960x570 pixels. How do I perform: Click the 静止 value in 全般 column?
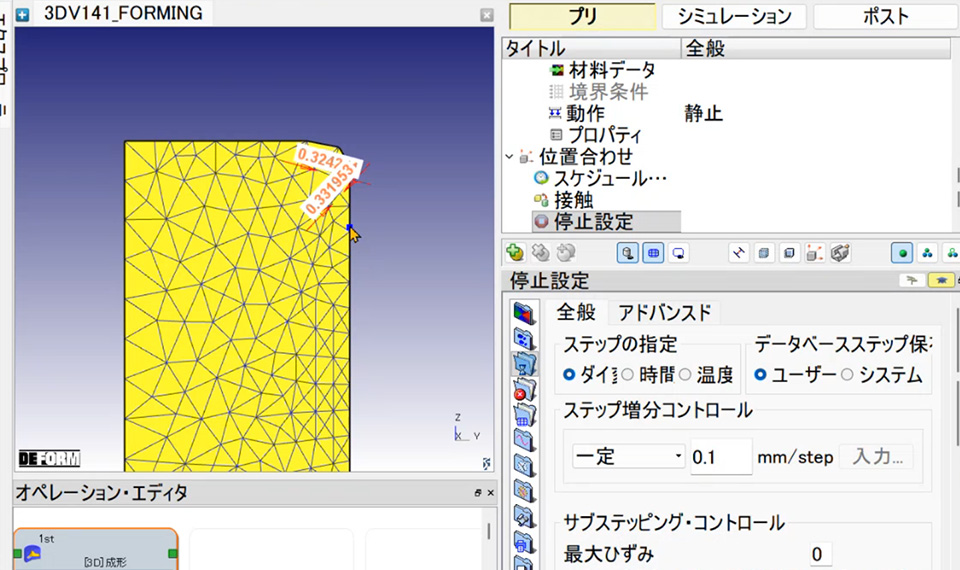703,113
